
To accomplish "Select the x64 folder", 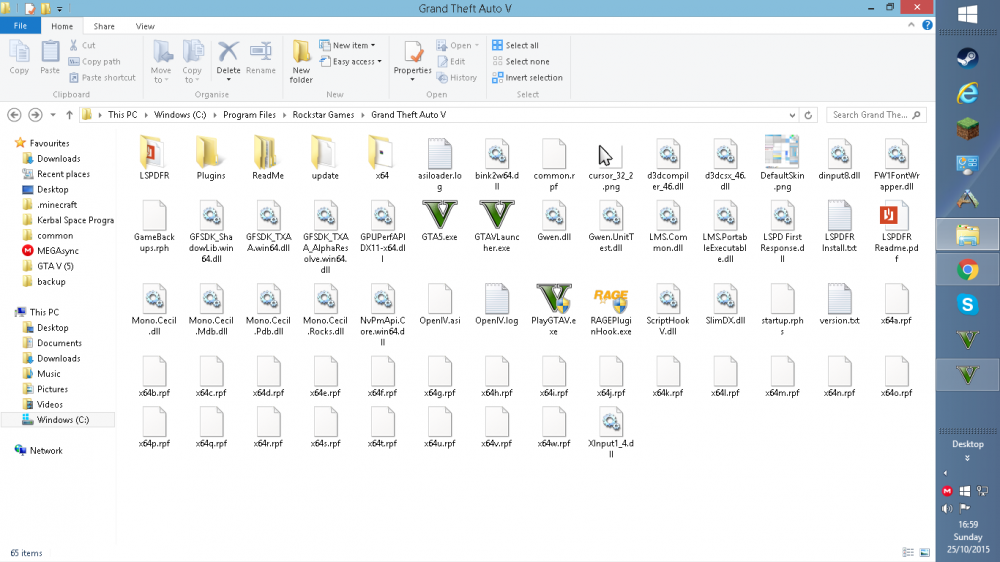I will [x=381, y=152].
